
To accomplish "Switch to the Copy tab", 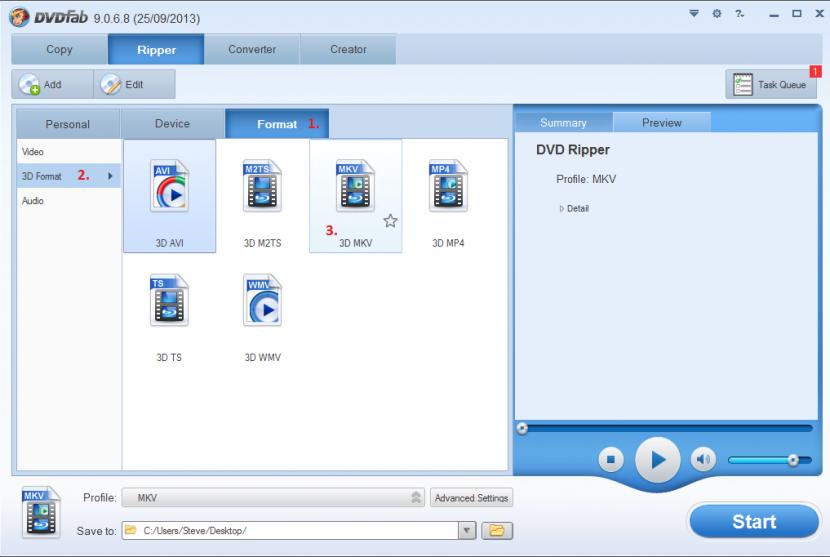I will pos(59,49).
